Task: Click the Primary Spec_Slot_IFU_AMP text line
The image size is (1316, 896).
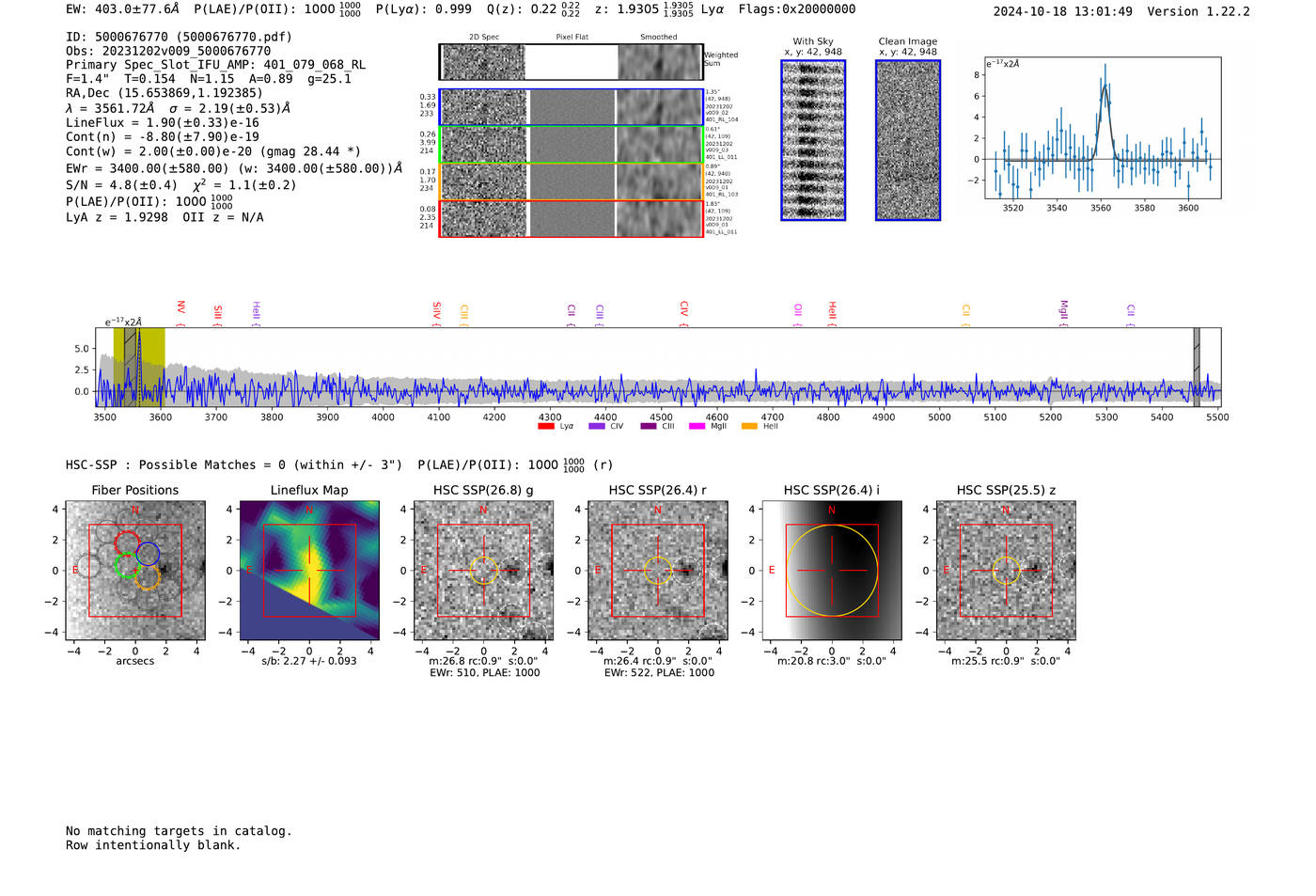Action: pos(216,65)
